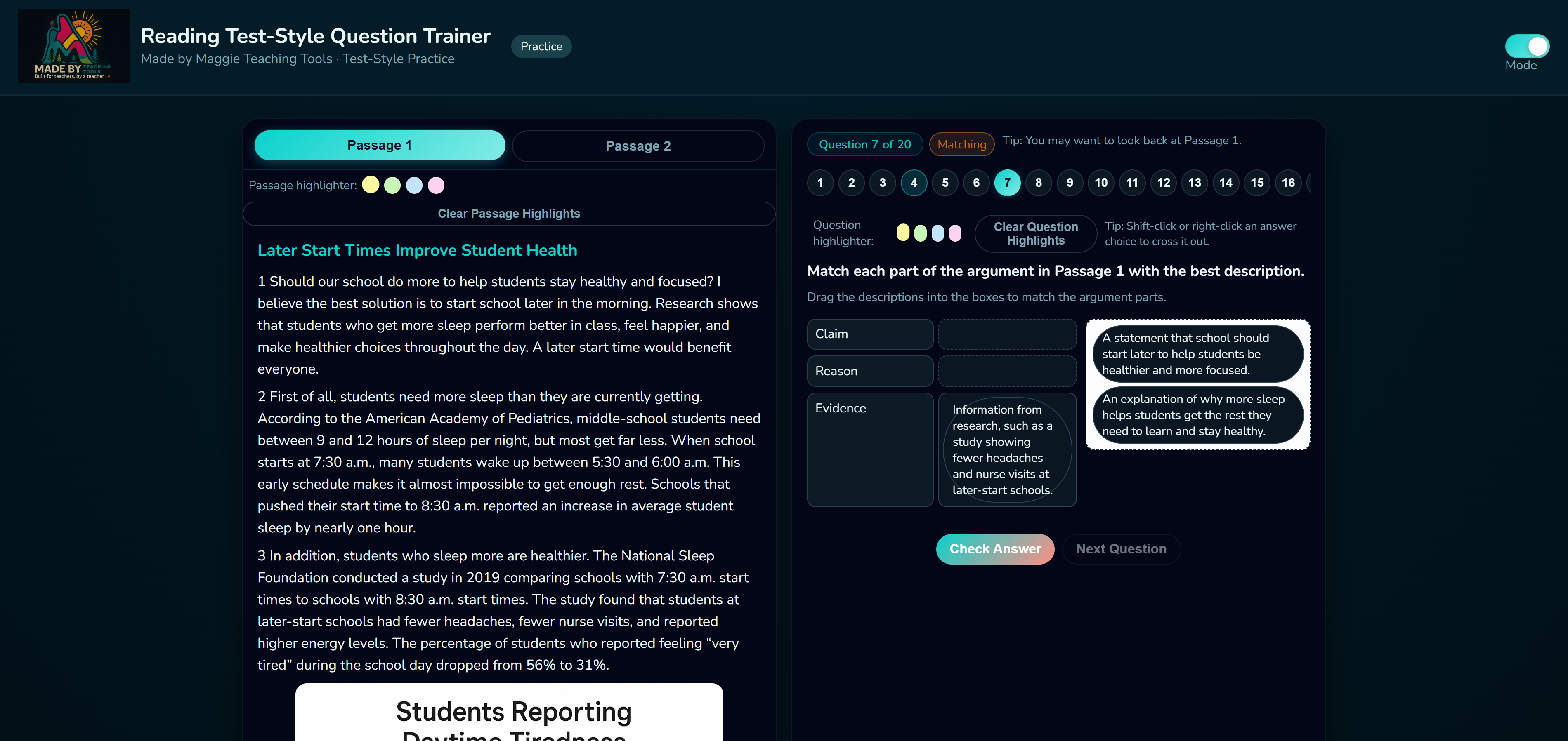Open question 10 in the navigator
This screenshot has height=741, width=1568.
pos(1100,183)
